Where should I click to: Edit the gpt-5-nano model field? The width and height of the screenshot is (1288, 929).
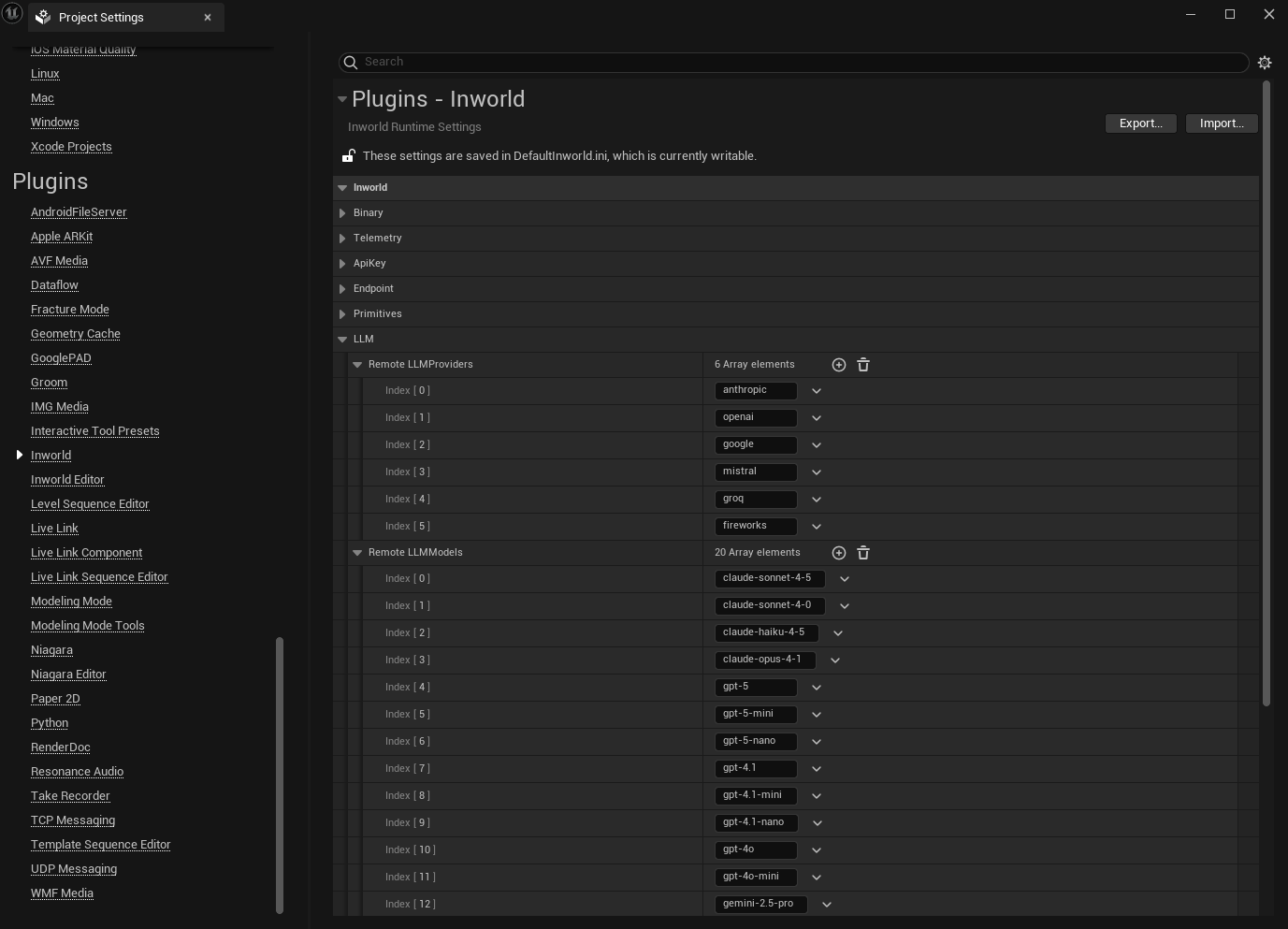[x=756, y=742]
